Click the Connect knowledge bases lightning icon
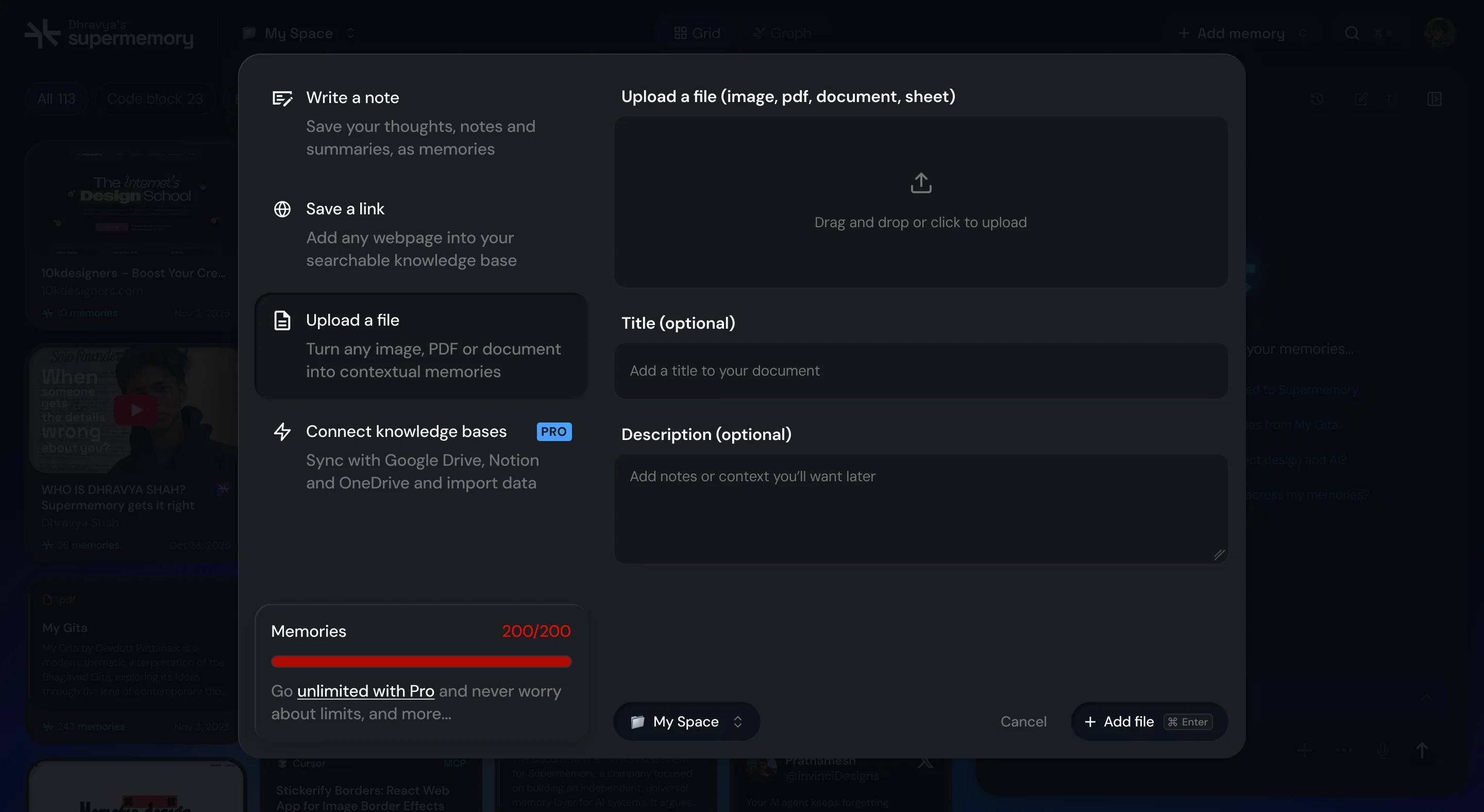This screenshot has width=1484, height=812. 282,432
